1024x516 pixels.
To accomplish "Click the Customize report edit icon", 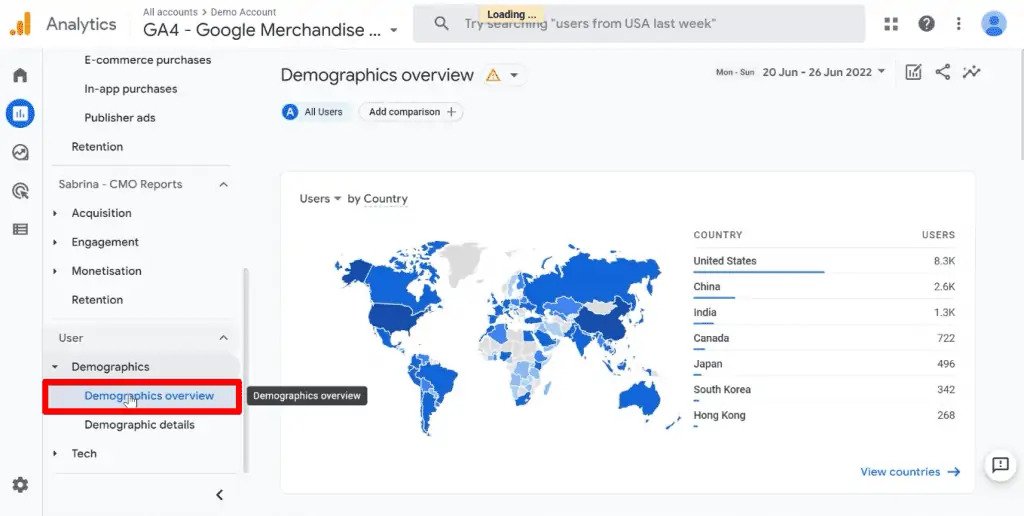I will pos(913,72).
